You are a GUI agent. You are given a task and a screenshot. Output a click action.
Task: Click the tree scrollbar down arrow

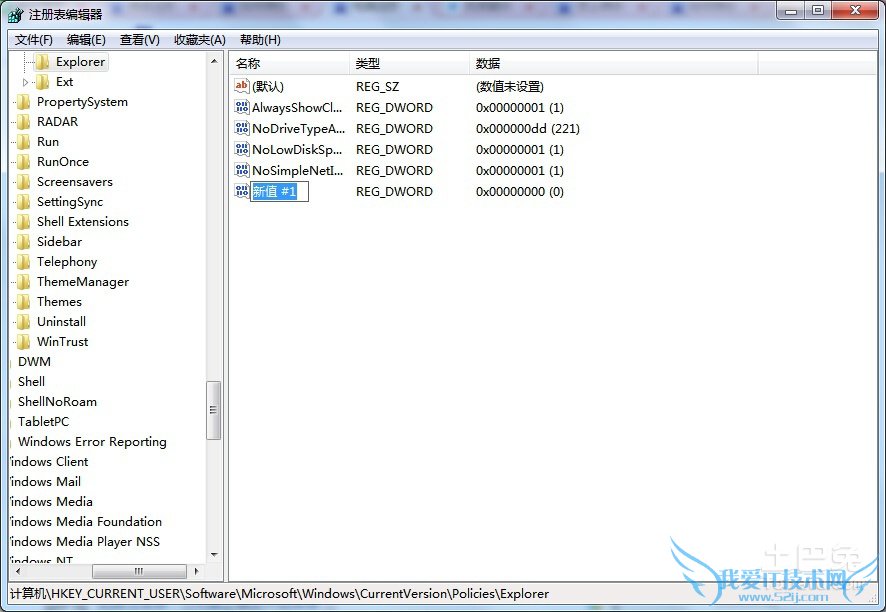click(214, 554)
